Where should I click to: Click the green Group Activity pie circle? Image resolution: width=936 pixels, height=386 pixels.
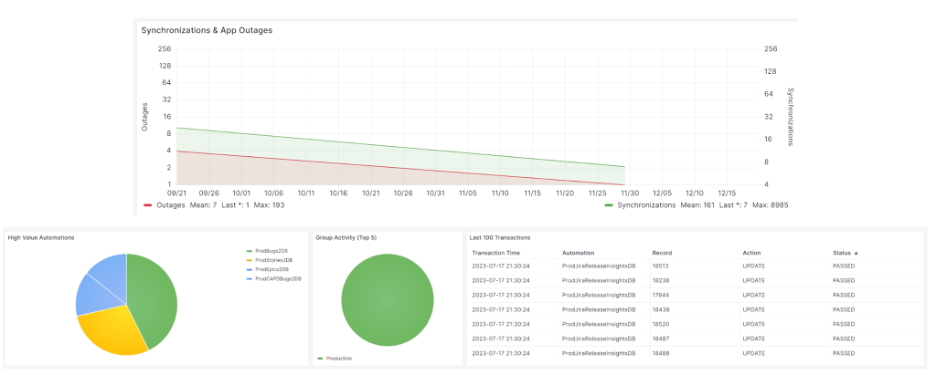point(387,299)
